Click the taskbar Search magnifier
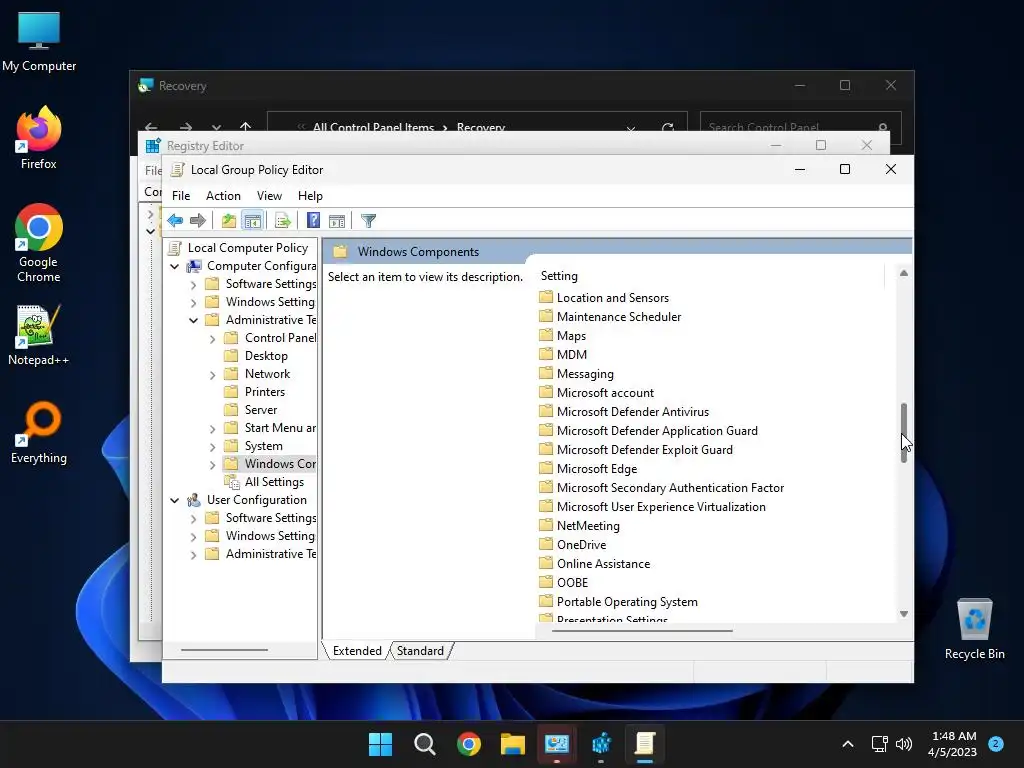1024x768 pixels. pyautogui.click(x=424, y=744)
